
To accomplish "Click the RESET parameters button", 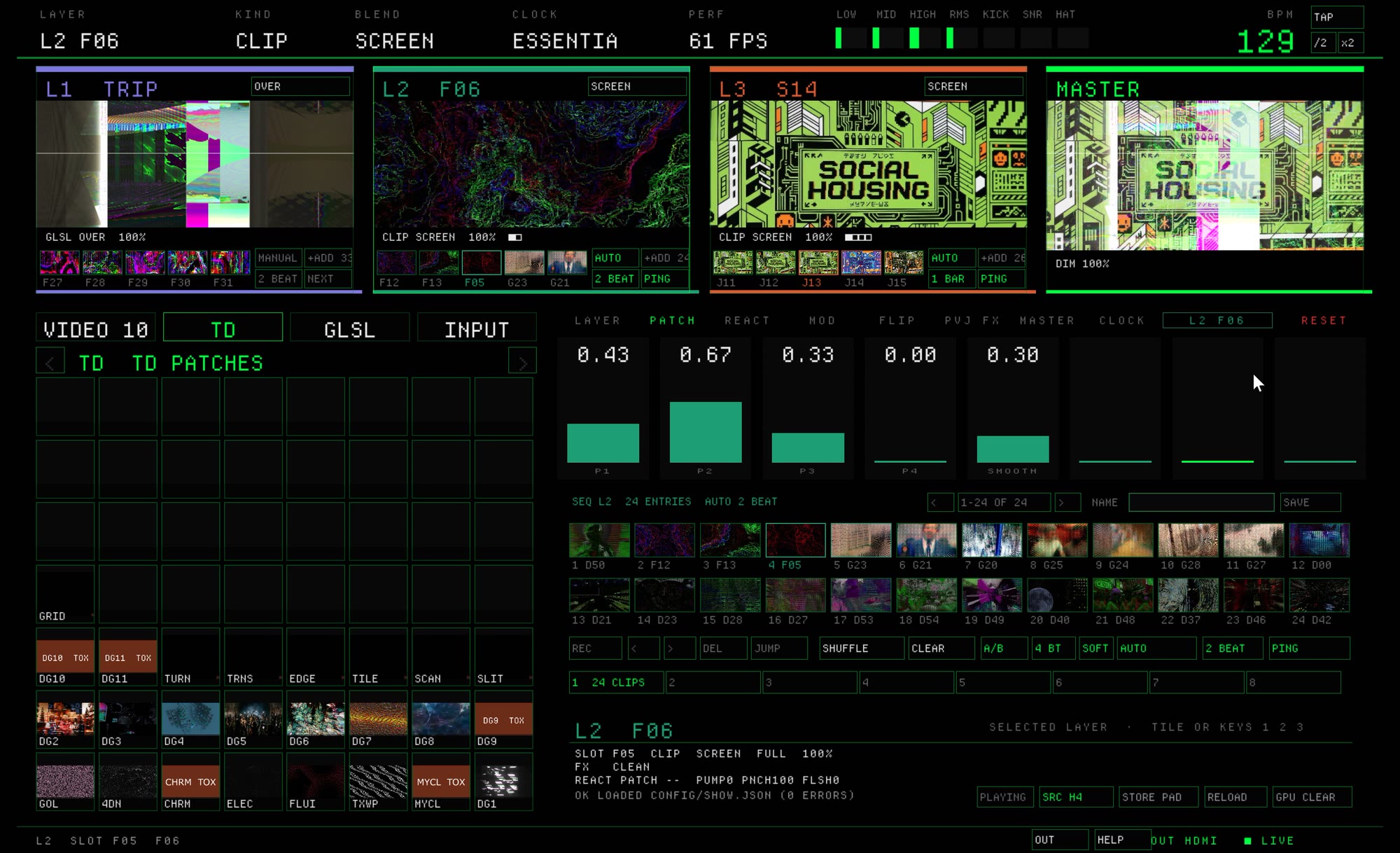I will (x=1324, y=321).
